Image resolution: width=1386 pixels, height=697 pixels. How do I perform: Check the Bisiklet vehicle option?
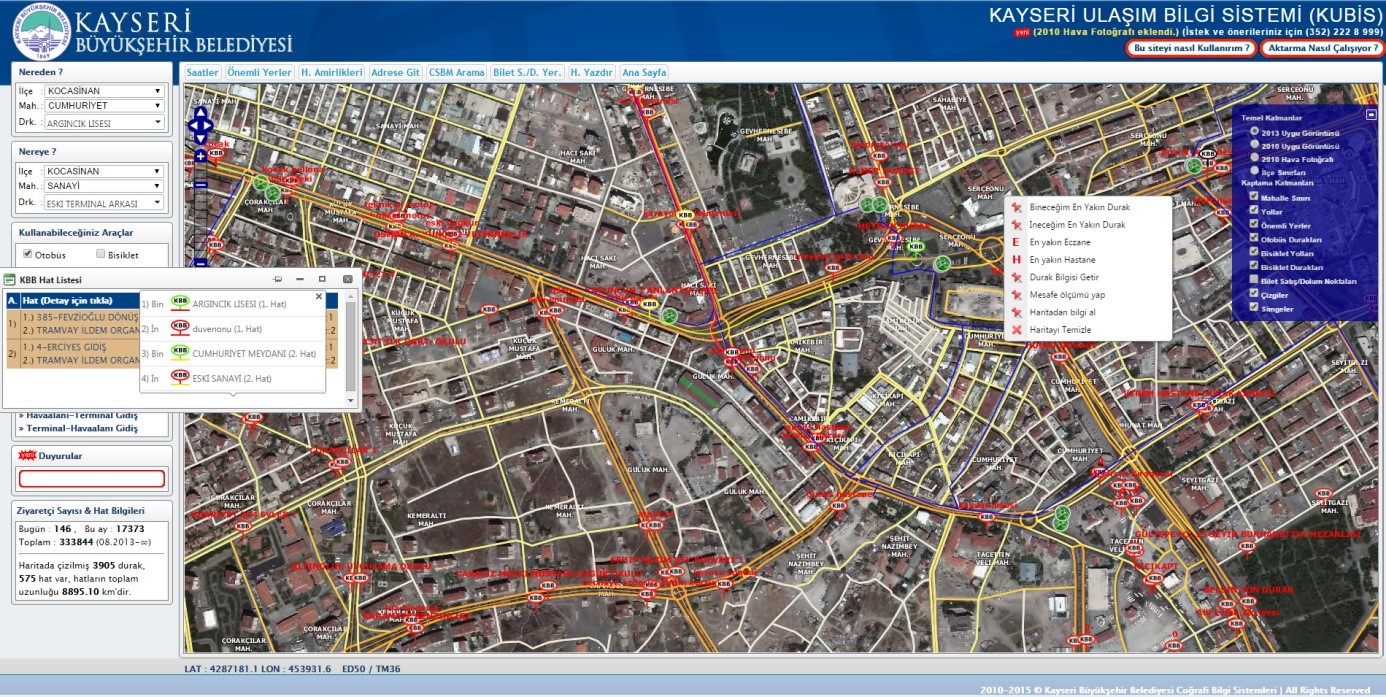click(100, 254)
